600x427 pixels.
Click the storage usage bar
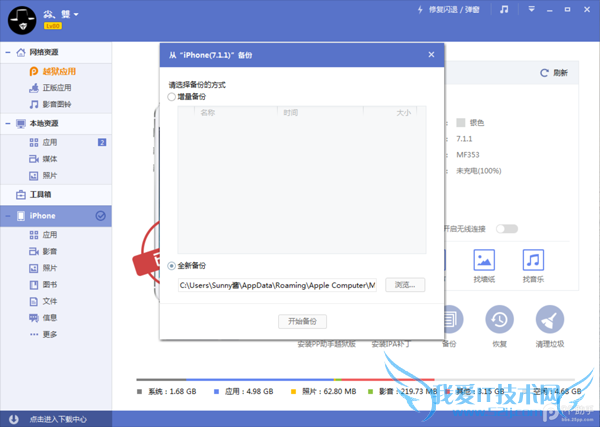tap(355, 380)
